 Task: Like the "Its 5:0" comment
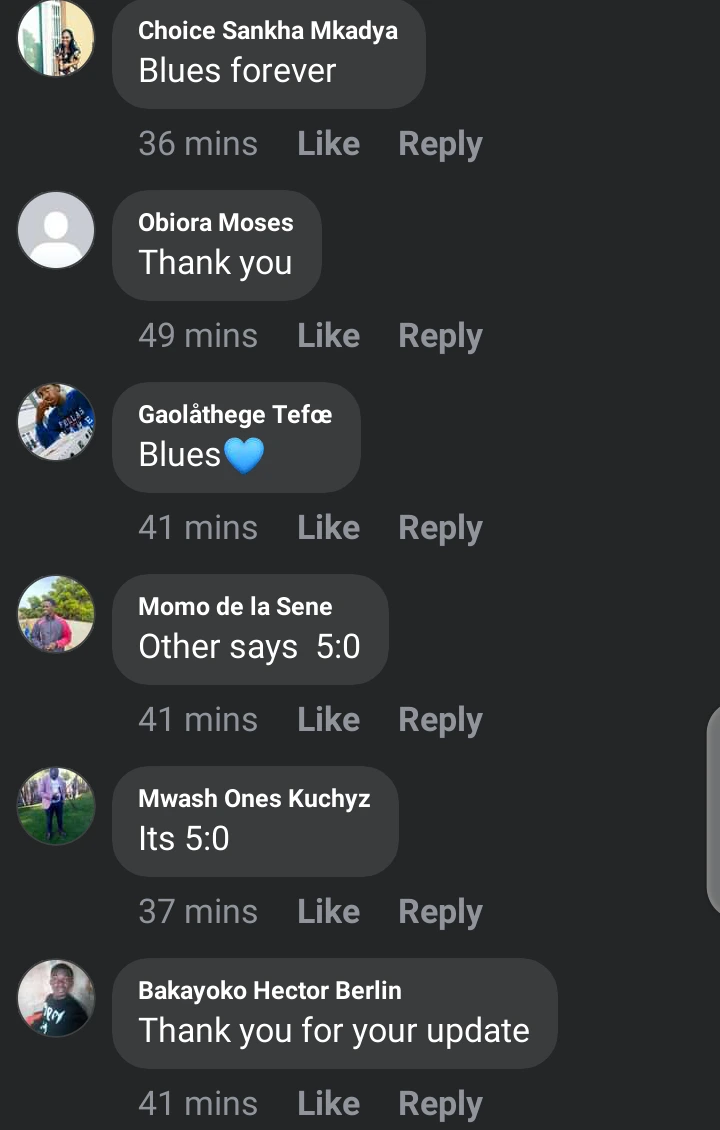pos(329,912)
